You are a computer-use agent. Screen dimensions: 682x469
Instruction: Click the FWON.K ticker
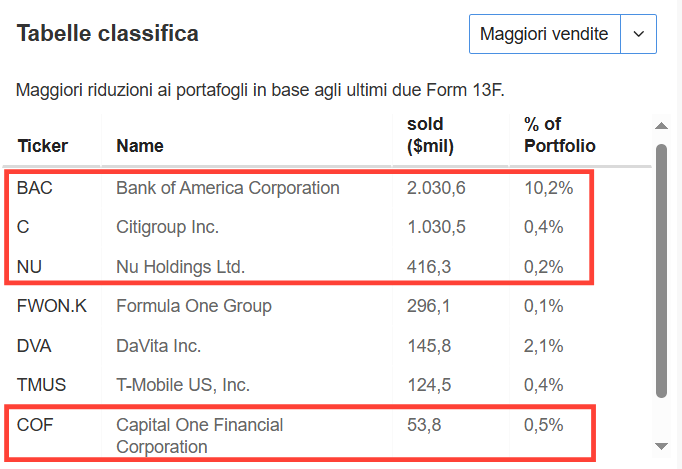52,306
